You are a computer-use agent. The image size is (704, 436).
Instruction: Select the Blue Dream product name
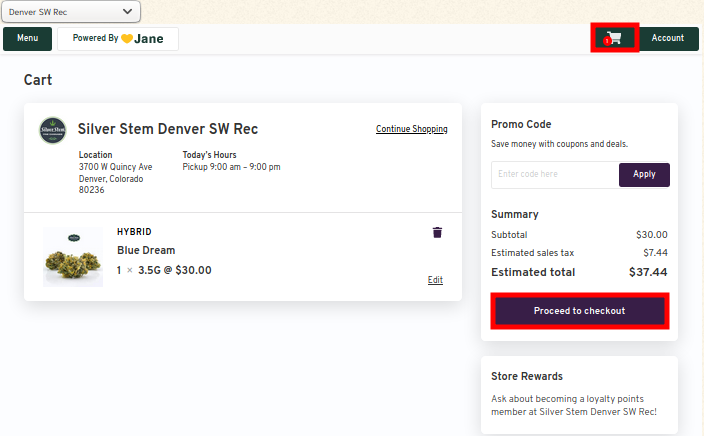pos(146,250)
